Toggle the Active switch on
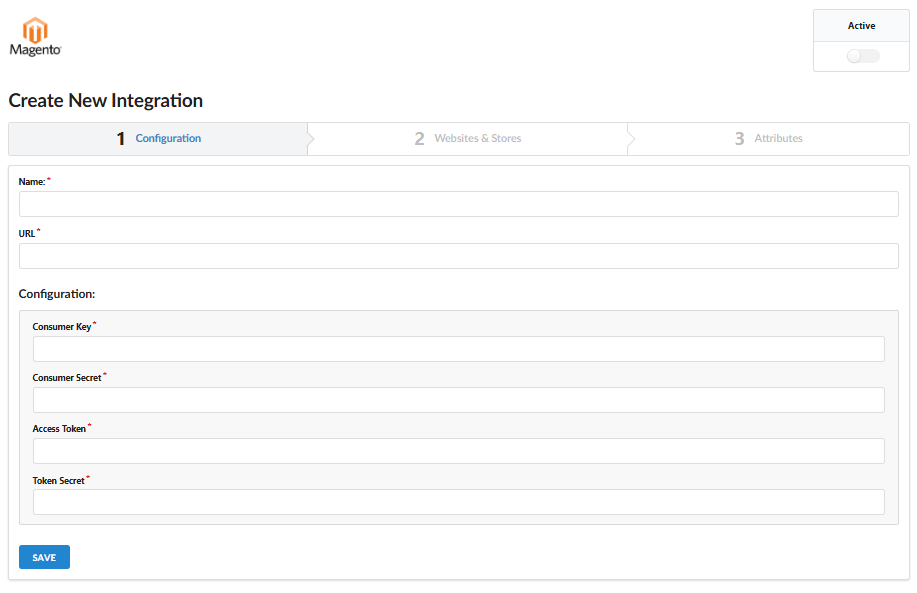The width and height of the screenshot is (917, 593). (862, 56)
